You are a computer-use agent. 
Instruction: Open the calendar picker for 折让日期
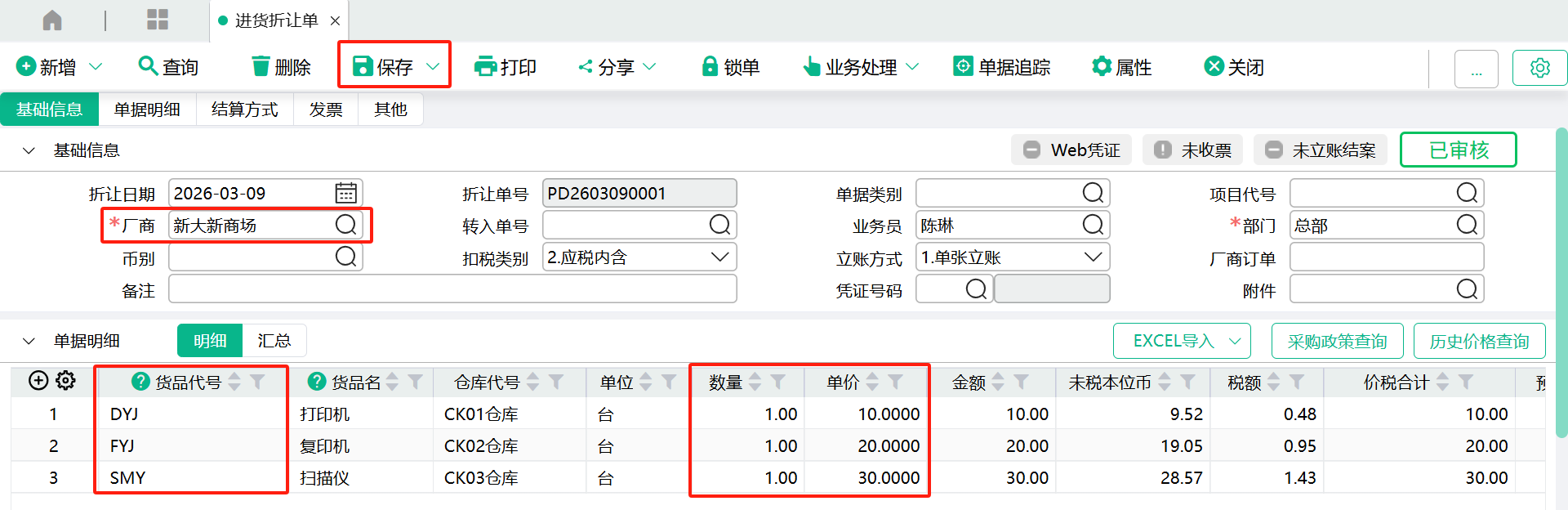coord(346,194)
